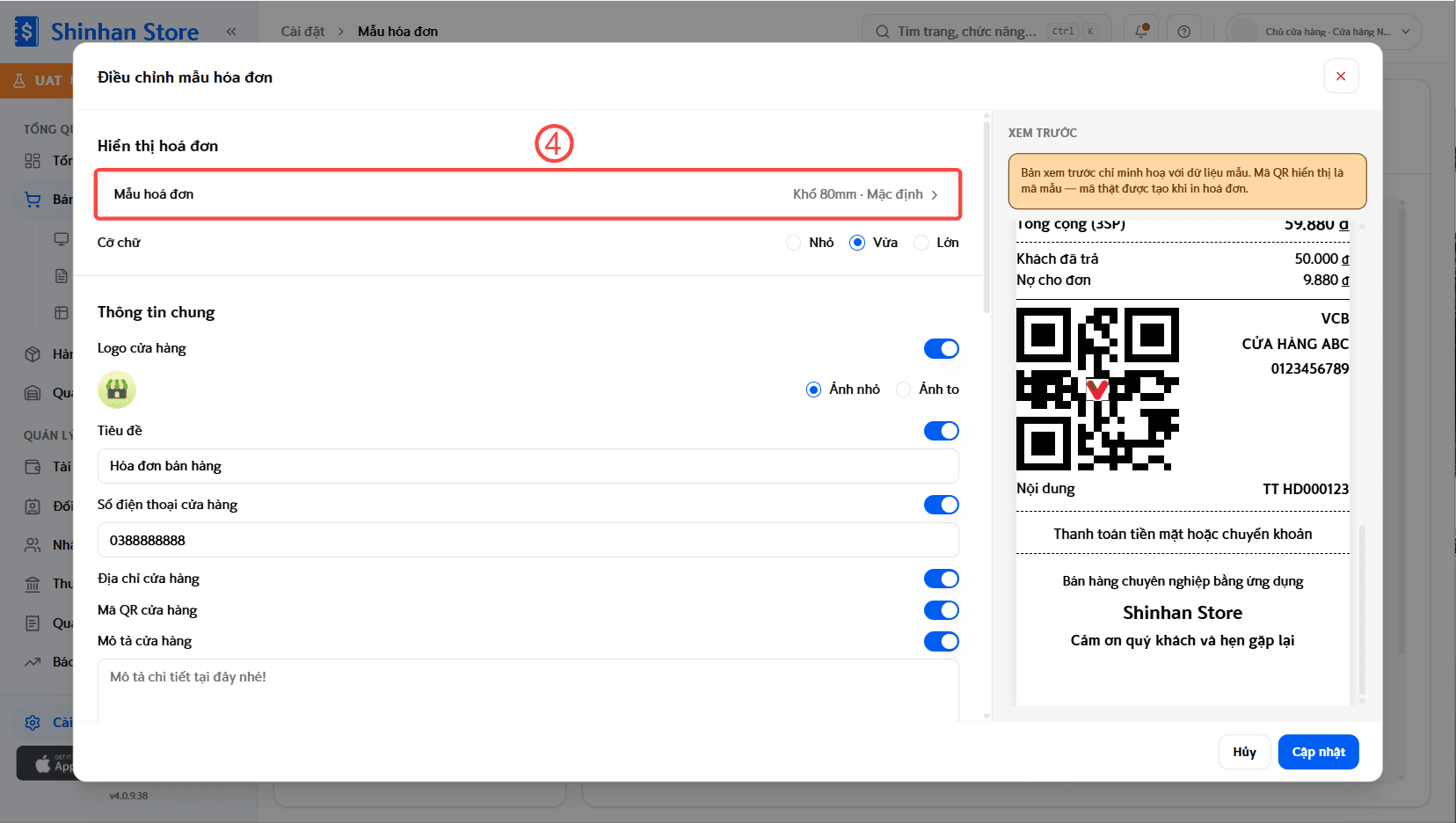Click the wallet icon in sidebar

click(33, 467)
